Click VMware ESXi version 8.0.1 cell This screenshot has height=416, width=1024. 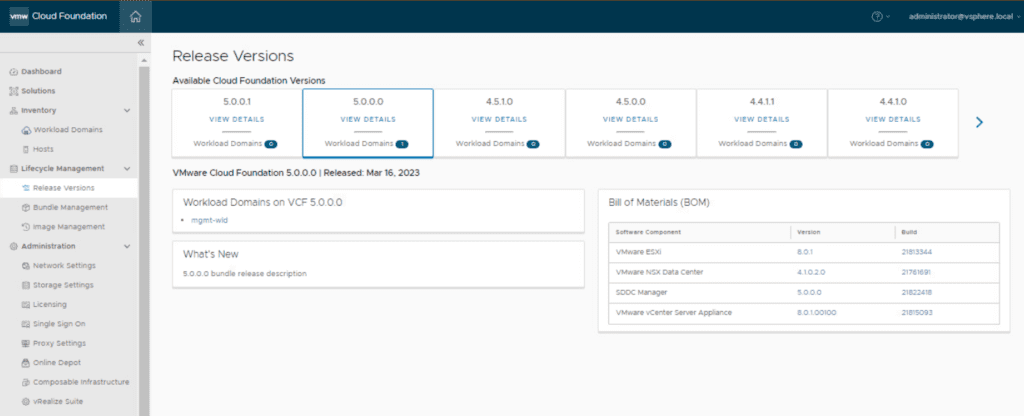(x=804, y=252)
